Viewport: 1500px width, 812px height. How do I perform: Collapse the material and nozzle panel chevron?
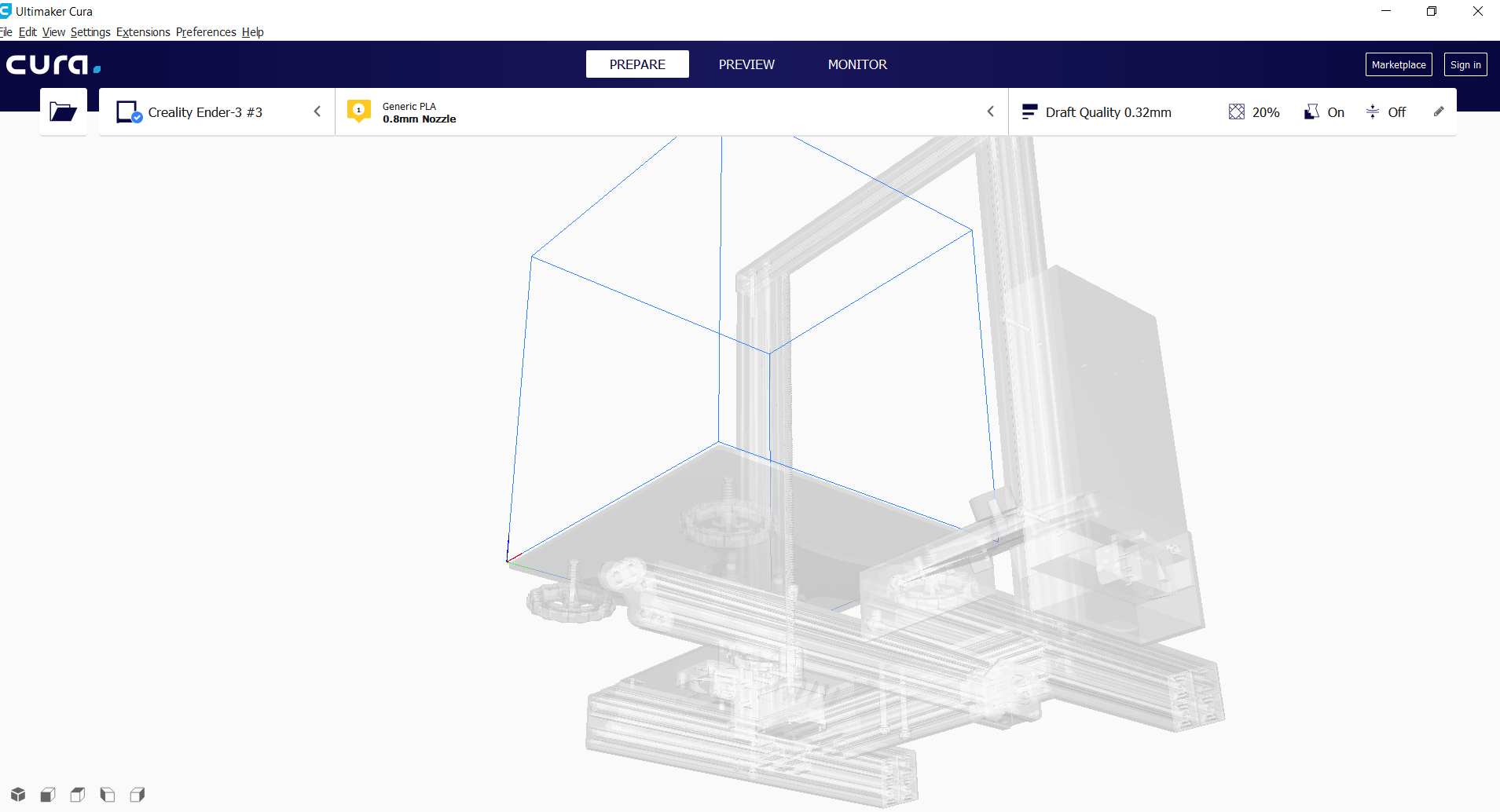[991, 112]
